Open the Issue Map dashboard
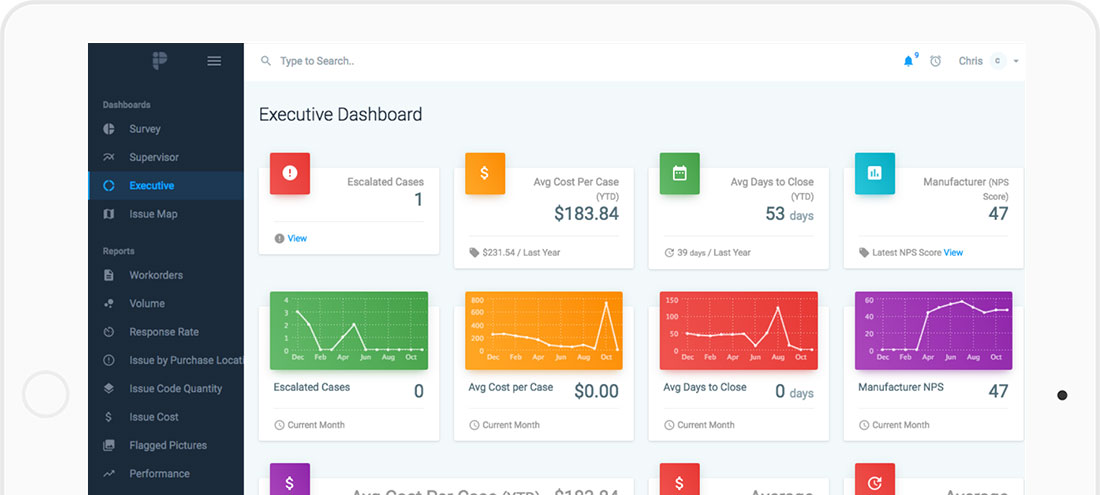The height and width of the screenshot is (495, 1100). pyautogui.click(x=166, y=214)
